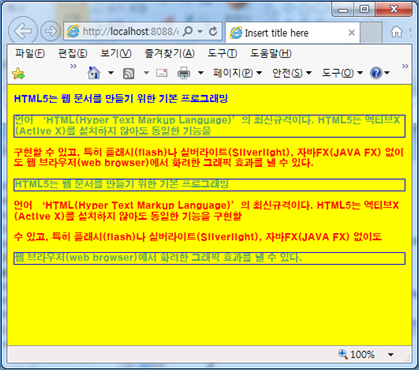Close the 'Insert title here' tab

(352, 33)
